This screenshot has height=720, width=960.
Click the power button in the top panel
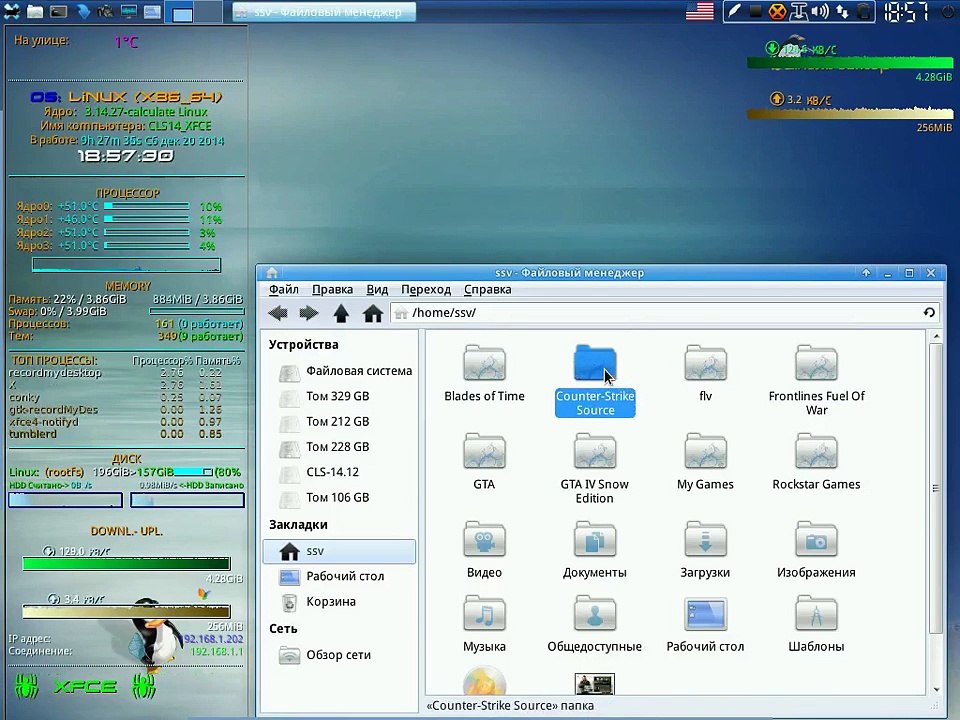click(947, 11)
